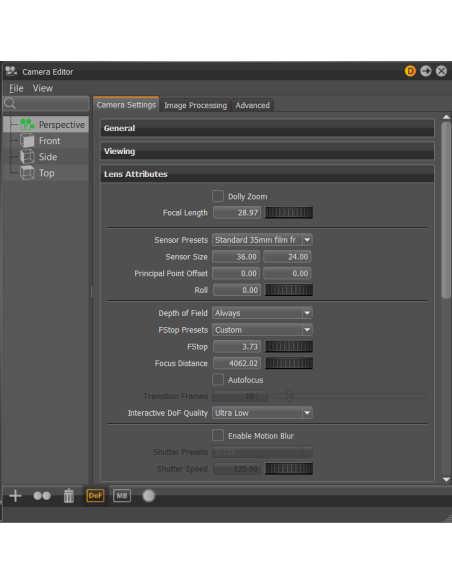
Task: Click the trash delete icon
Action: (x=69, y=496)
